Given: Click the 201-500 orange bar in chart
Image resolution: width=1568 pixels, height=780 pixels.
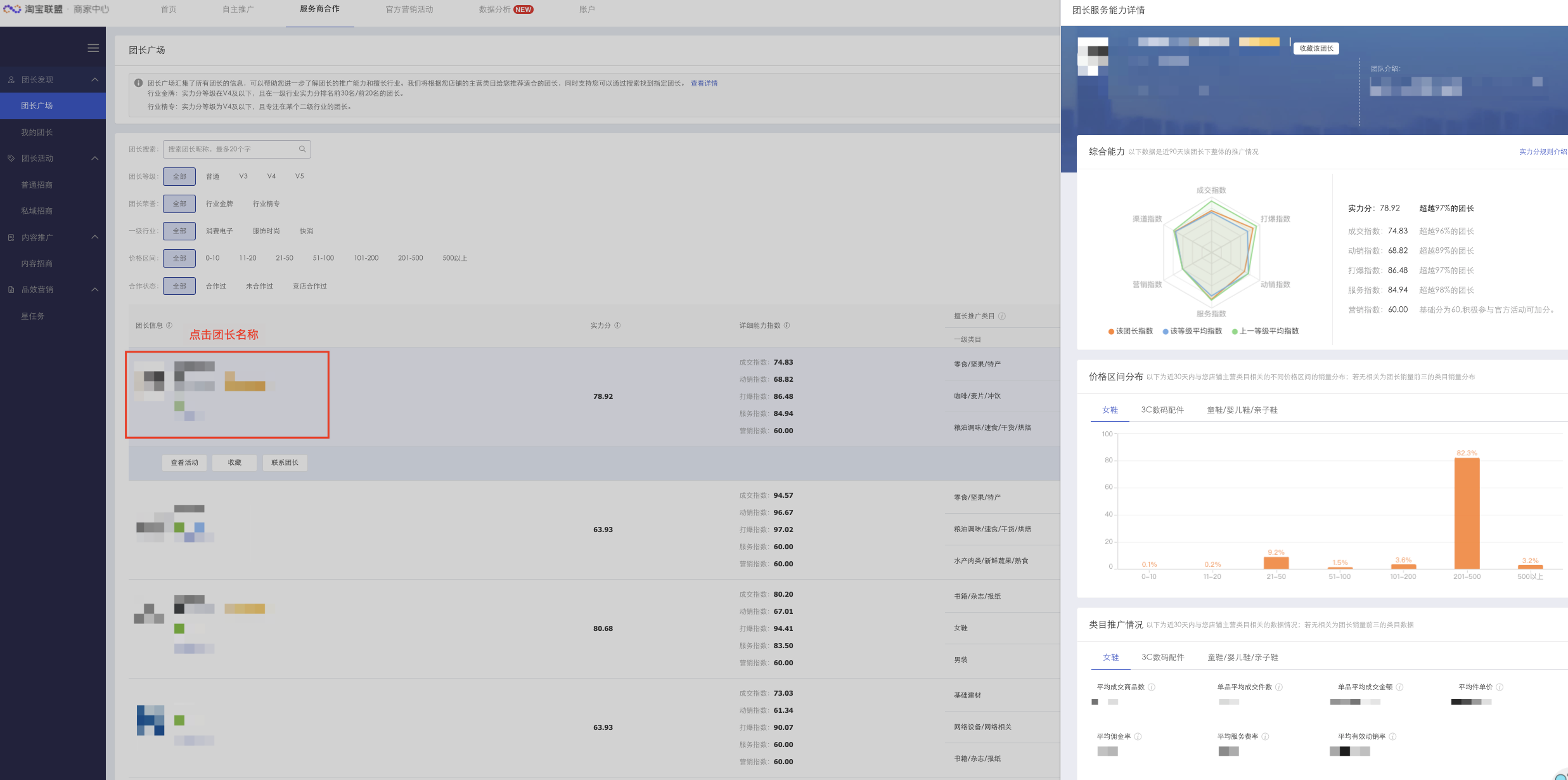Looking at the screenshot, I should coord(1467,513).
